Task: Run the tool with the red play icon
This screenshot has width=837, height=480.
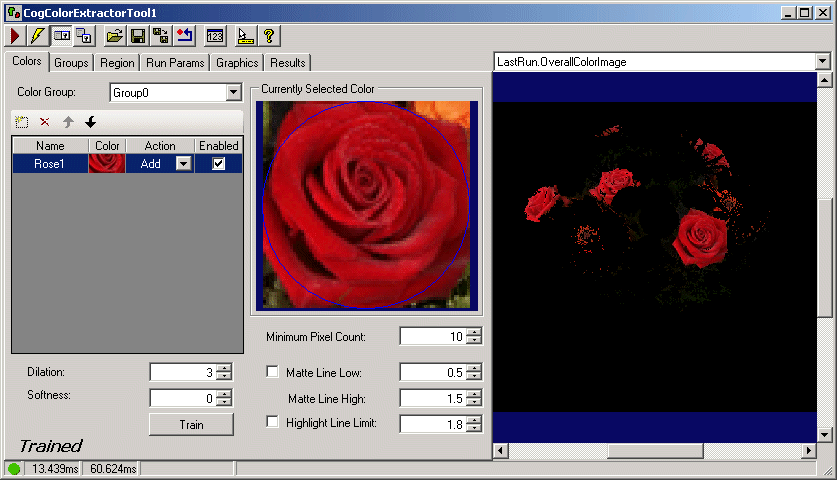Action: [15, 36]
